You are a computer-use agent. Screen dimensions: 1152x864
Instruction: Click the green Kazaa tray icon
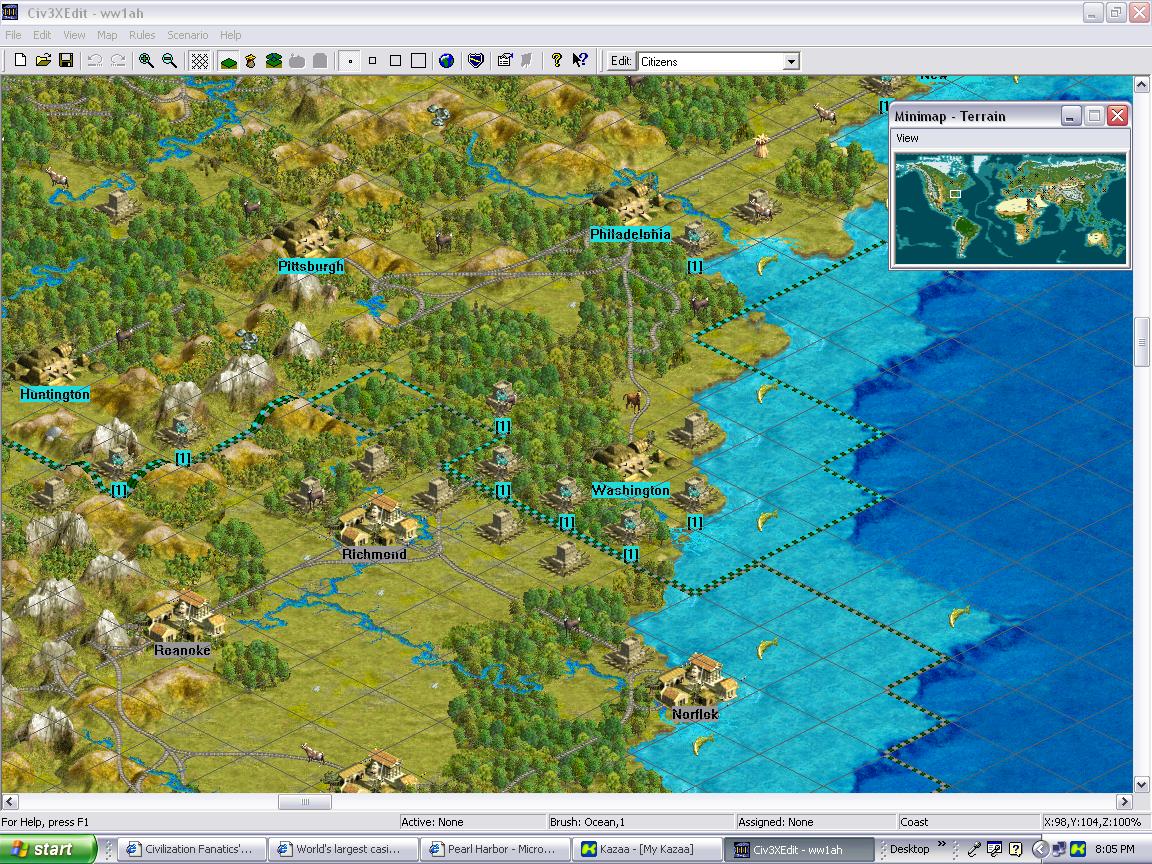pos(1078,849)
